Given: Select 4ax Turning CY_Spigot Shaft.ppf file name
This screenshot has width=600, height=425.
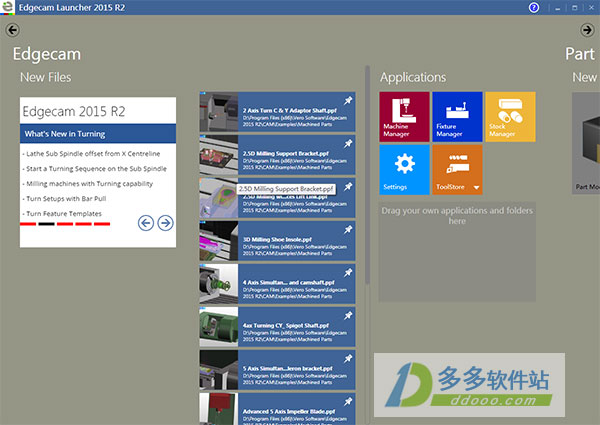Looking at the screenshot, I should (x=286, y=326).
